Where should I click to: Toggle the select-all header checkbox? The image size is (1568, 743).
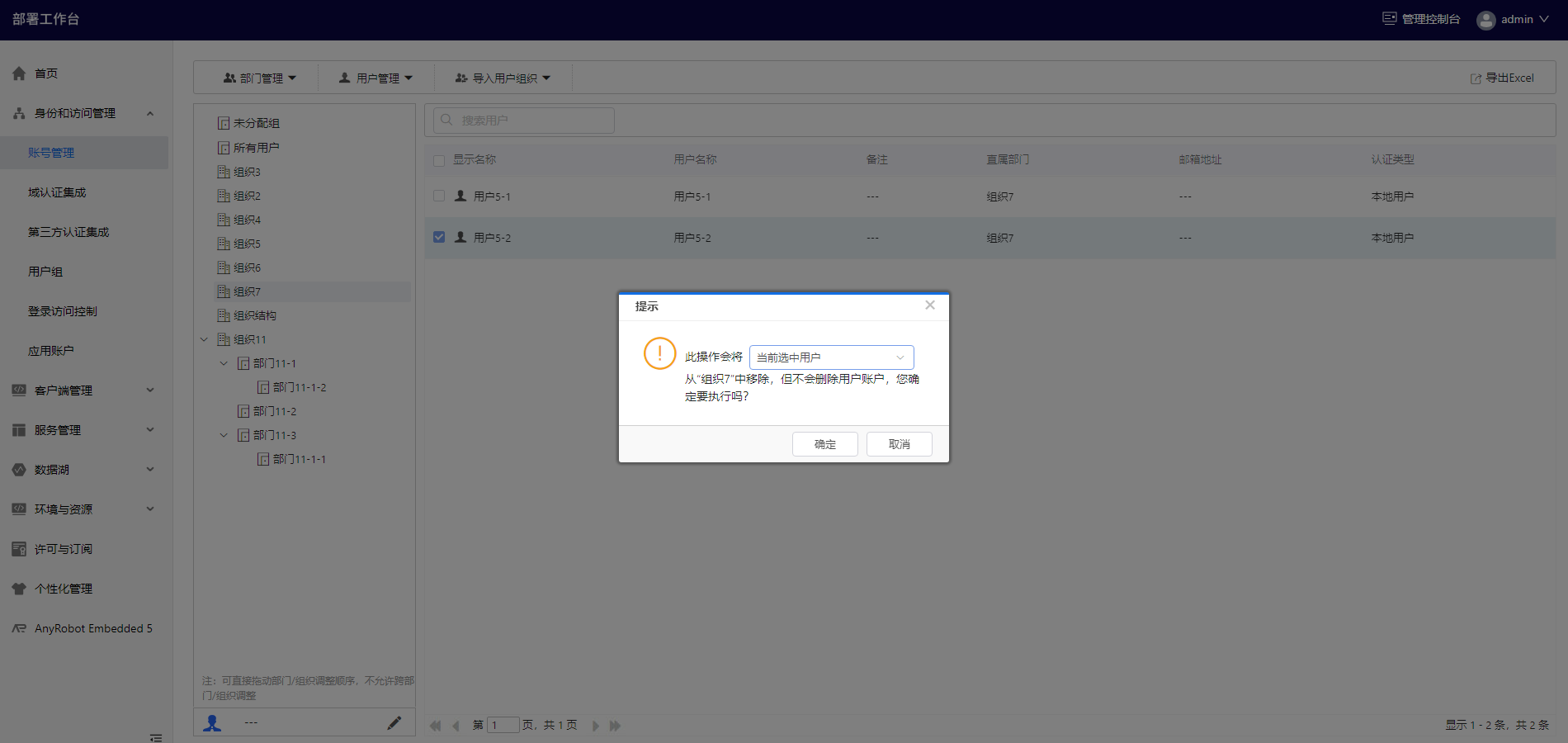439,160
